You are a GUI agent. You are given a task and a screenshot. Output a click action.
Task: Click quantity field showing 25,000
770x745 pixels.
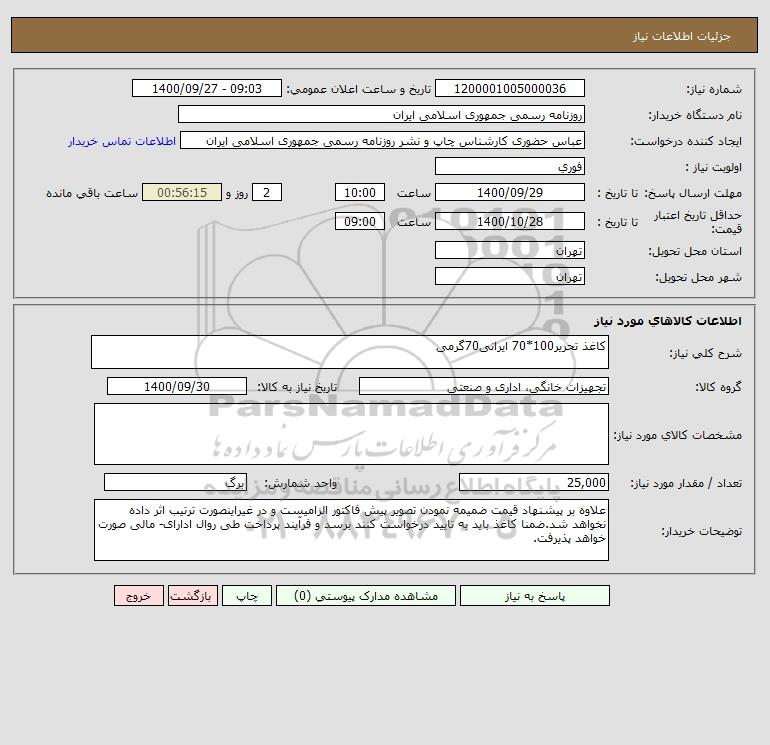coord(534,482)
